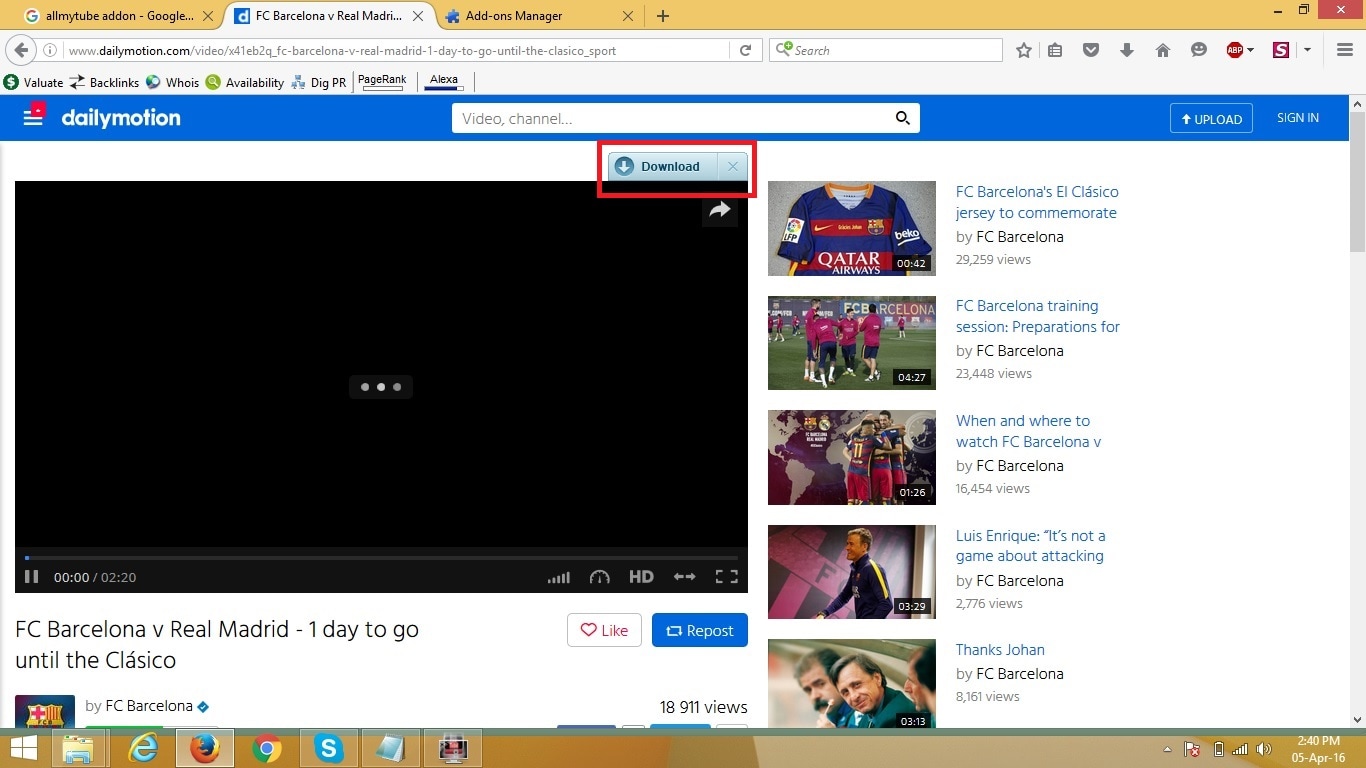1366x768 pixels.
Task: Focus the Firefox Search box
Action: point(886,50)
